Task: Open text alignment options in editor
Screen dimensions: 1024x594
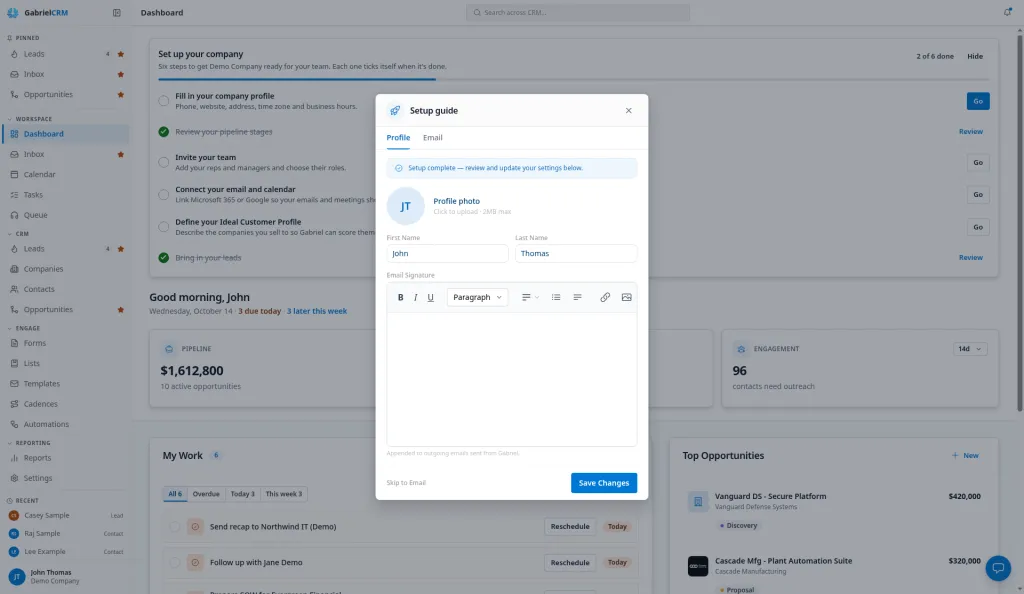Action: coord(530,297)
